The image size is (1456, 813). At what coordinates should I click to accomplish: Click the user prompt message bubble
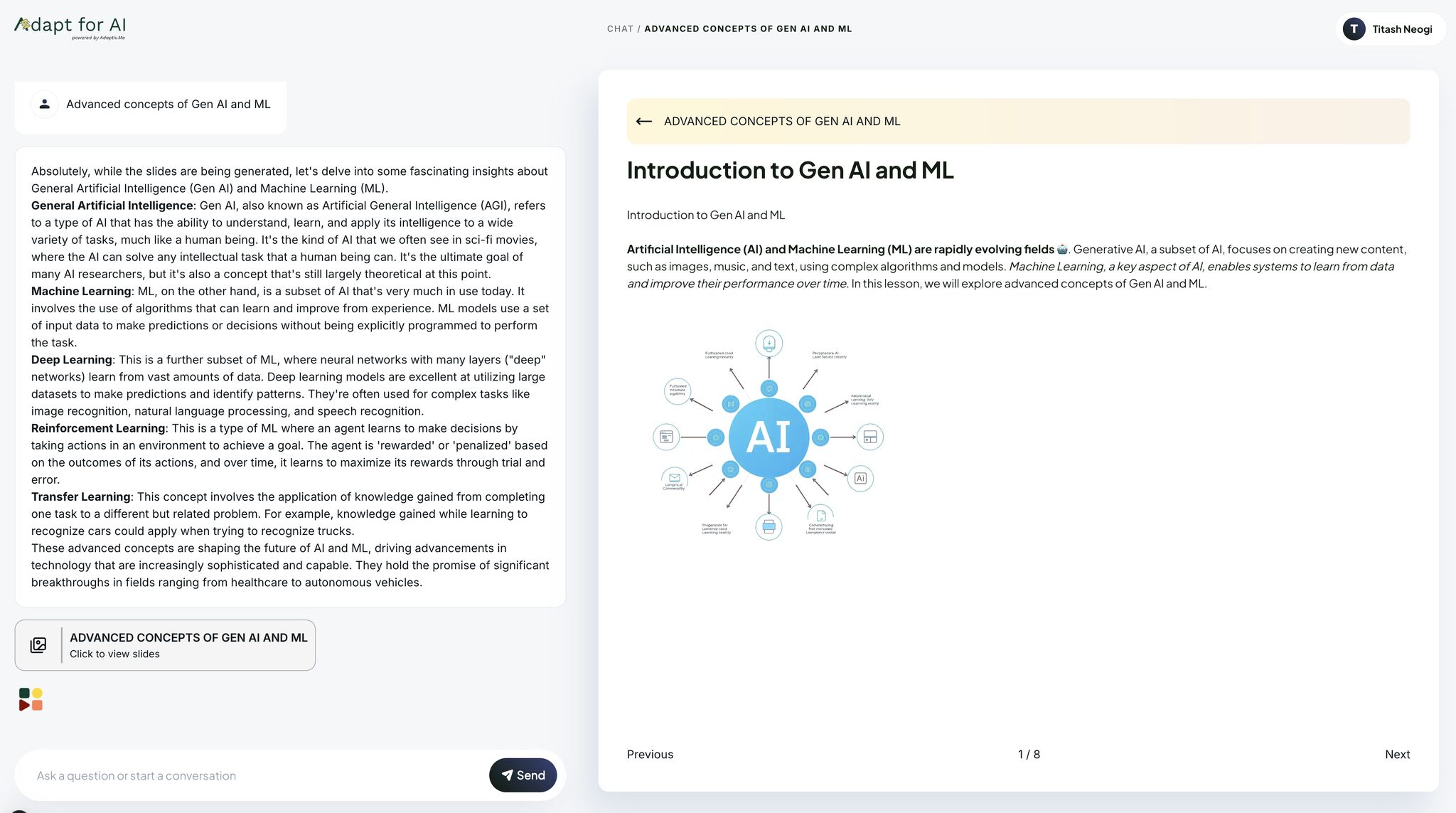(x=168, y=105)
